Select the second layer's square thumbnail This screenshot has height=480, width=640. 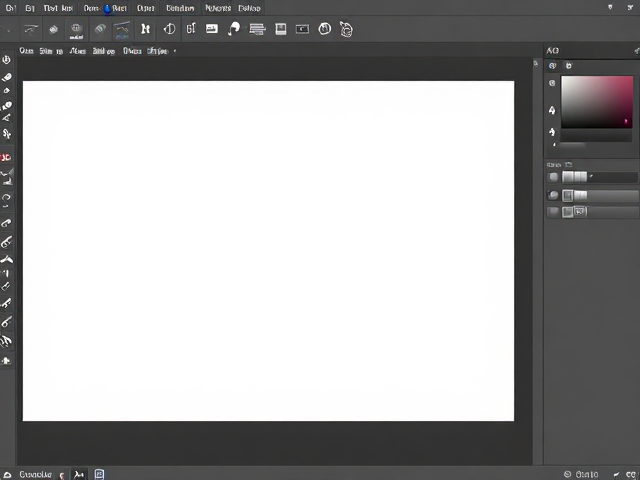(567, 196)
